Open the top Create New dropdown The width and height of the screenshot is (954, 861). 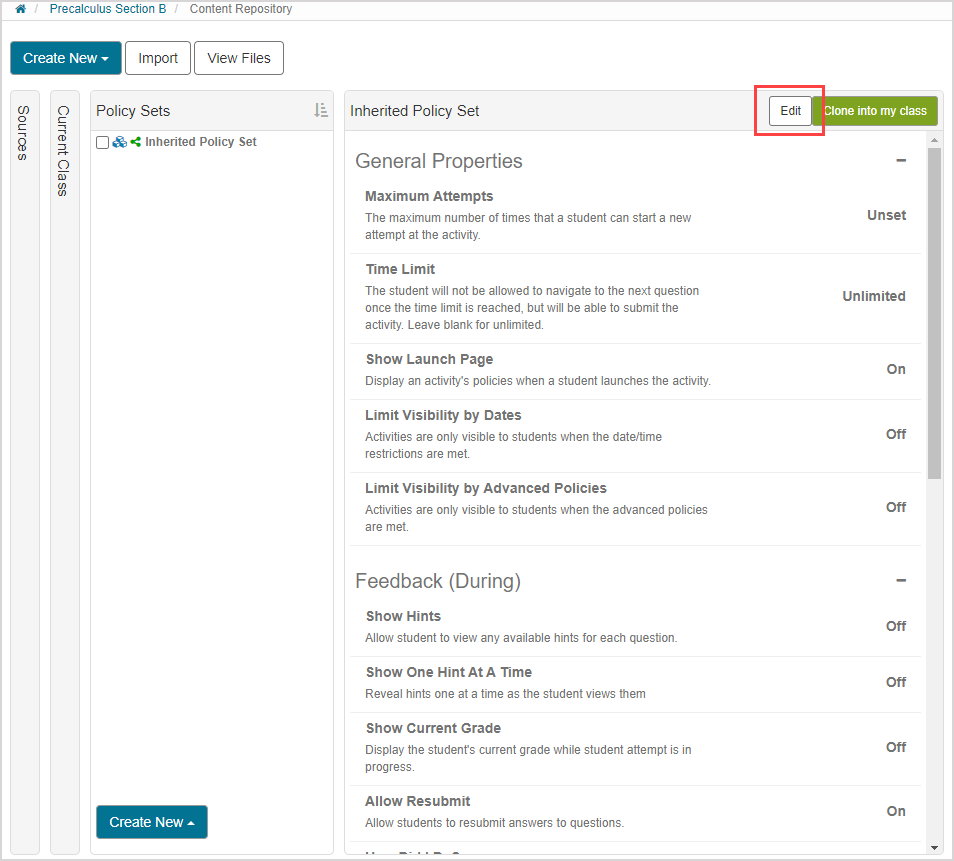pyautogui.click(x=65, y=58)
